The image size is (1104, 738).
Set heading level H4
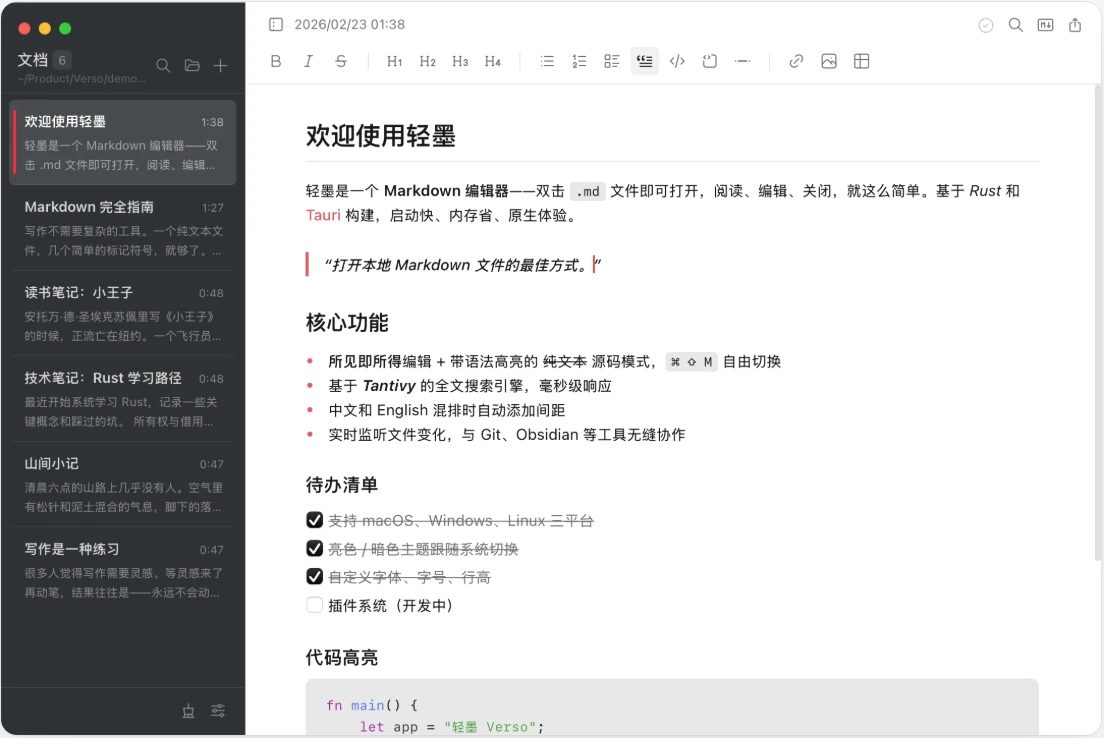pos(492,61)
